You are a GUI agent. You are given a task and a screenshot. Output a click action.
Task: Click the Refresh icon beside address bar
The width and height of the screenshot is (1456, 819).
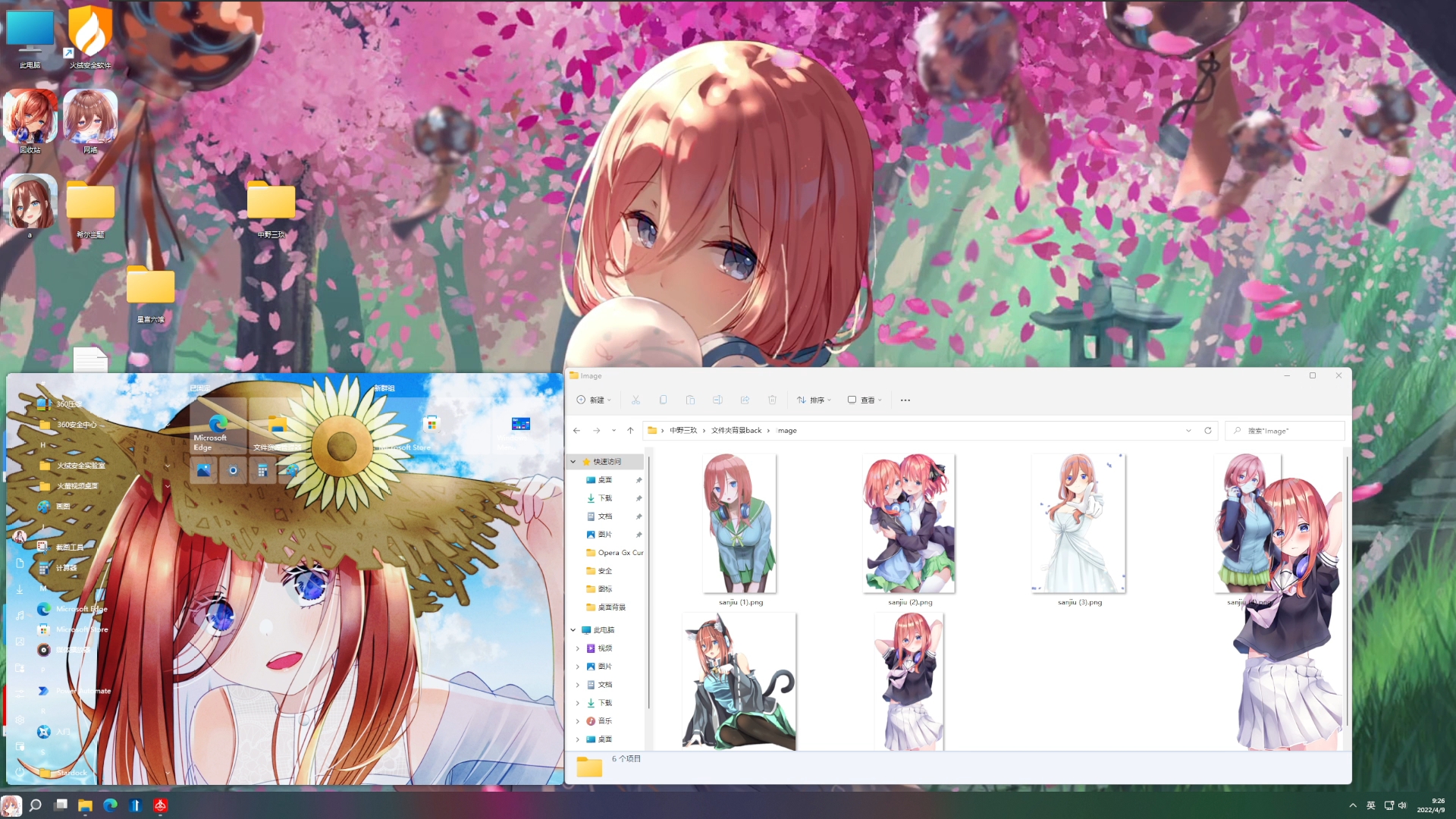tap(1208, 430)
